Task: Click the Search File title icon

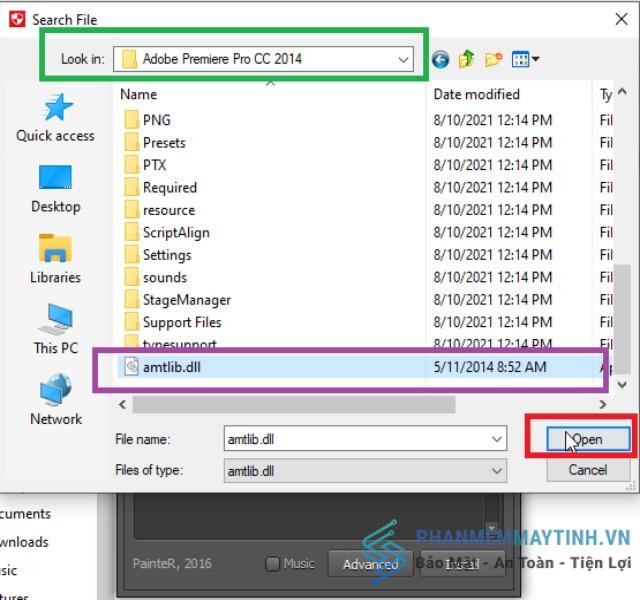Action: [x=17, y=19]
